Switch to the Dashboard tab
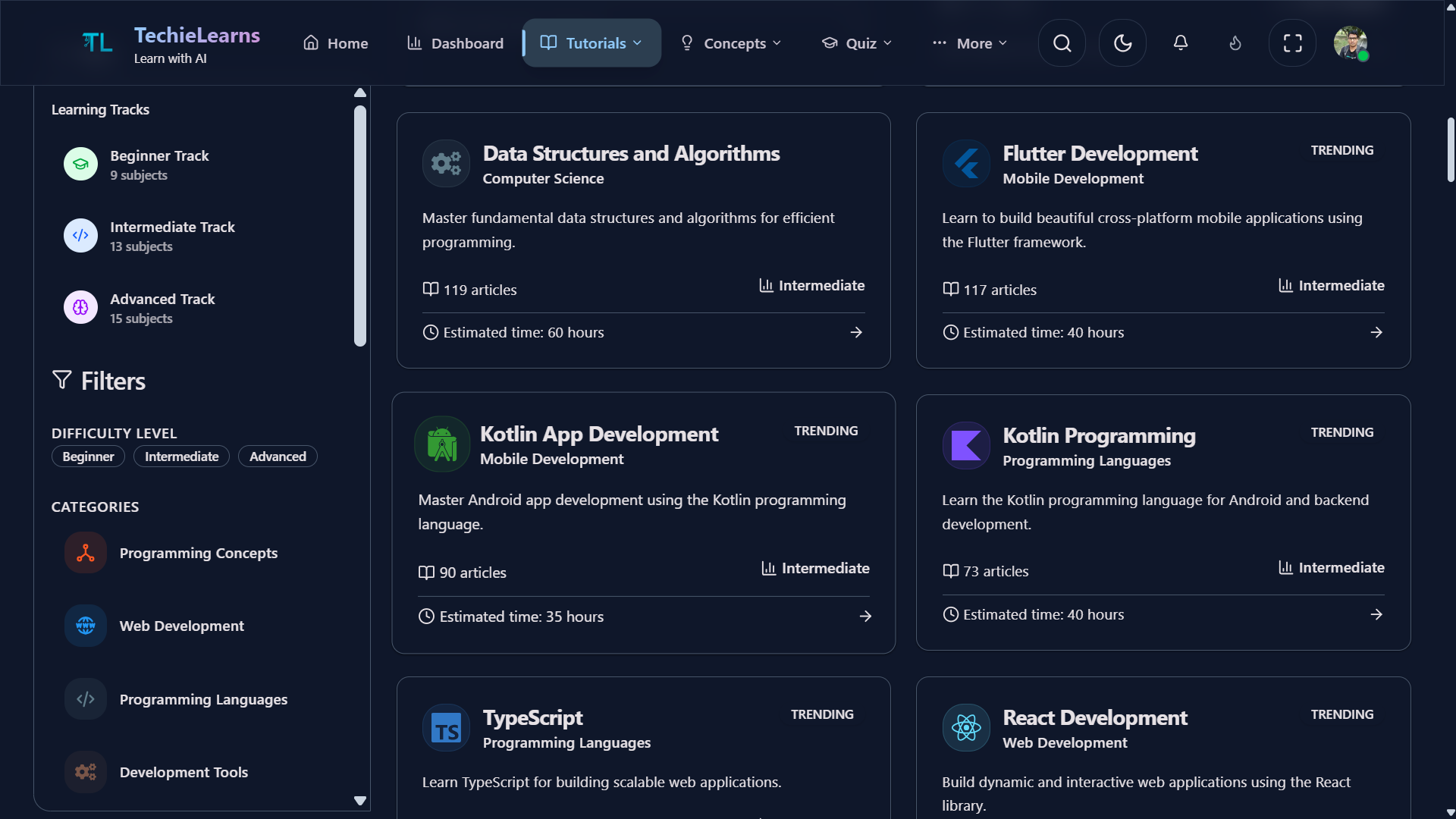Viewport: 1456px width, 819px height. 454,42
